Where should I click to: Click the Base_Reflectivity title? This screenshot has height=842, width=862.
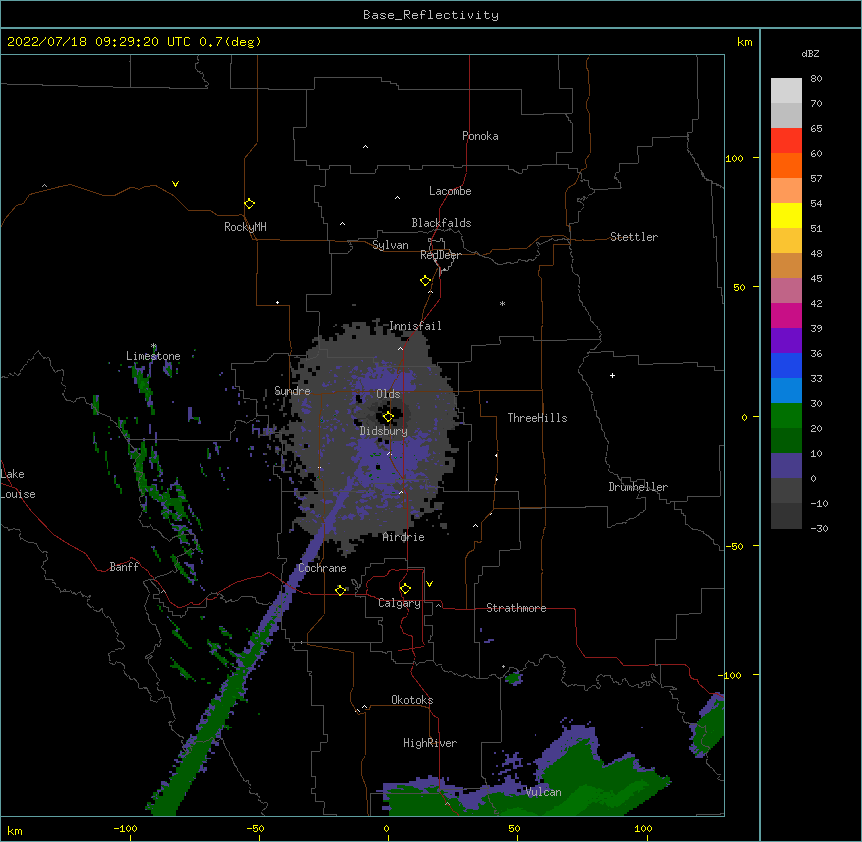(431, 15)
